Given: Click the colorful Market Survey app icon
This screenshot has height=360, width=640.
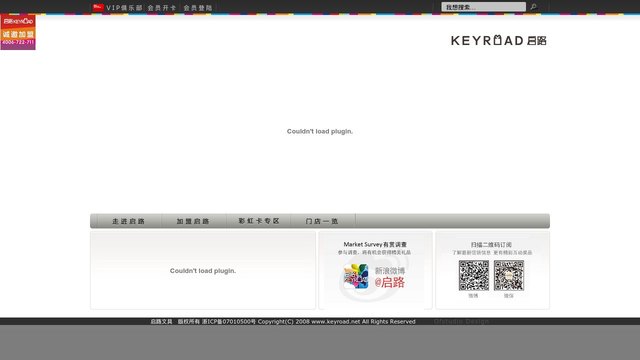Looking at the screenshot, I should [x=356, y=276].
